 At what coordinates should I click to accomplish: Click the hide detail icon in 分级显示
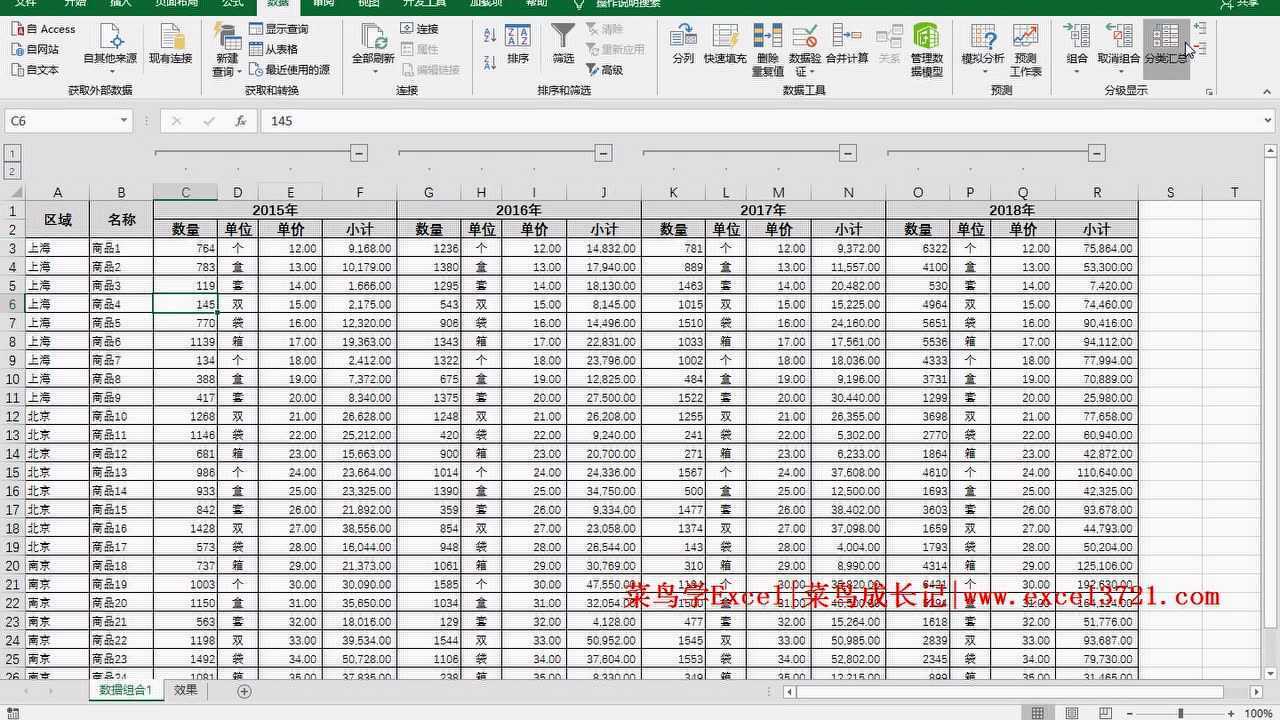[x=1201, y=49]
